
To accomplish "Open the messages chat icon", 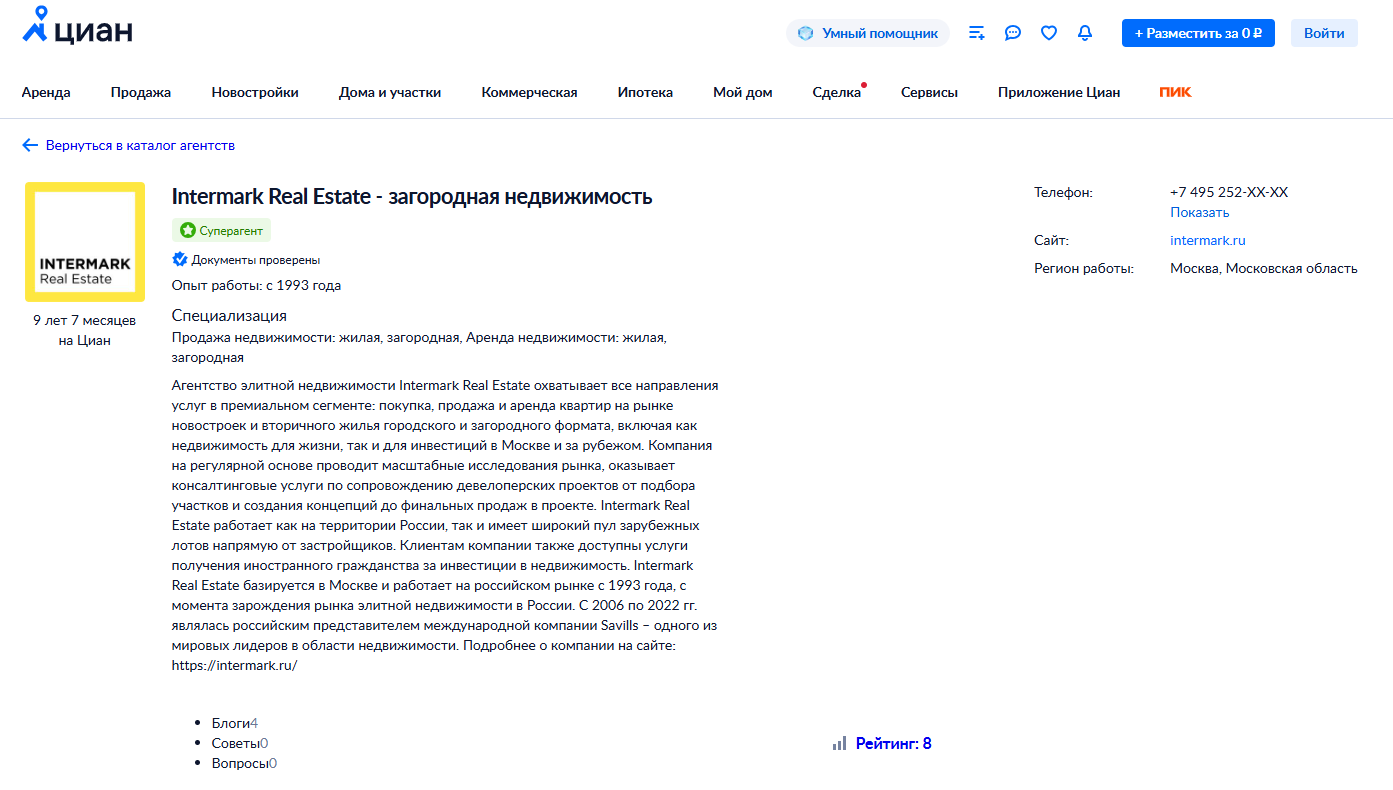I will (1013, 33).
